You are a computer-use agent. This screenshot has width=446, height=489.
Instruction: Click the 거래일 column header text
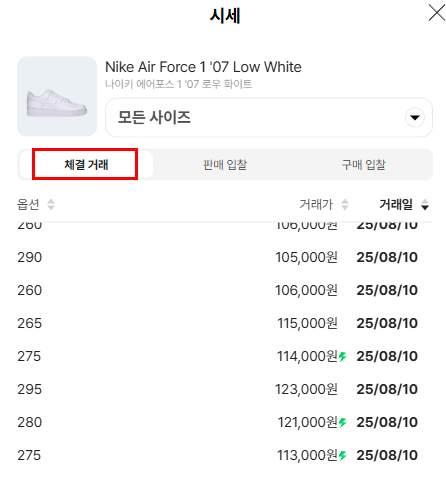396,204
